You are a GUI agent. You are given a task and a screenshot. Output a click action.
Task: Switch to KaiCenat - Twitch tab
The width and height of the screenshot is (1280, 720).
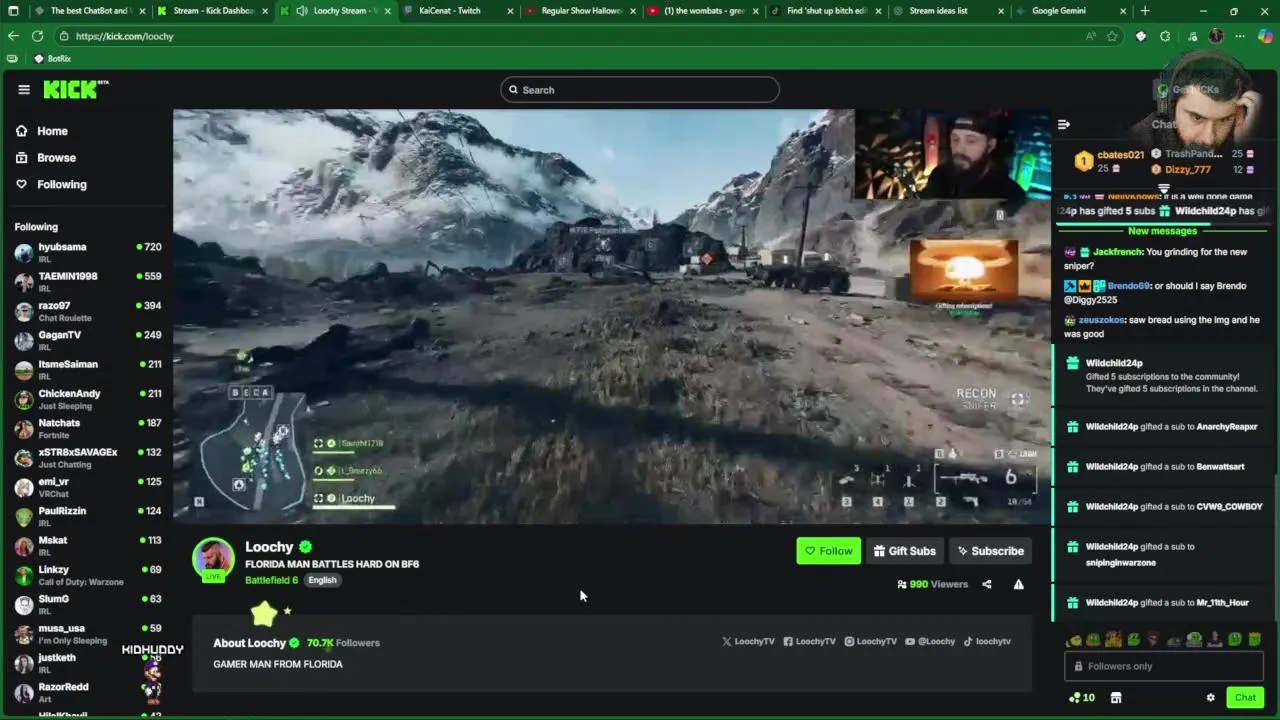click(x=457, y=11)
